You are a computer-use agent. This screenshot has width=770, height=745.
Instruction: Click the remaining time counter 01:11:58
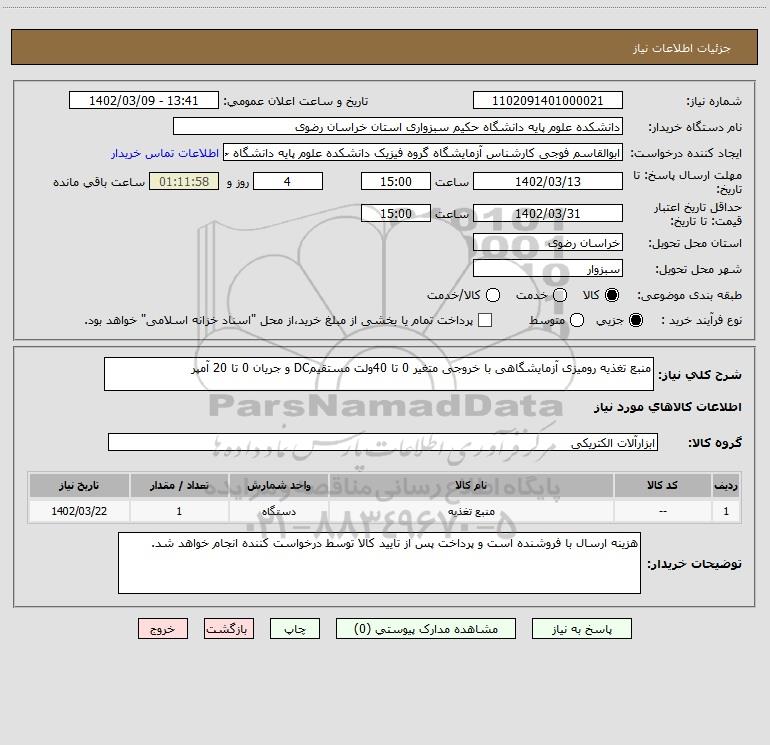[184, 182]
